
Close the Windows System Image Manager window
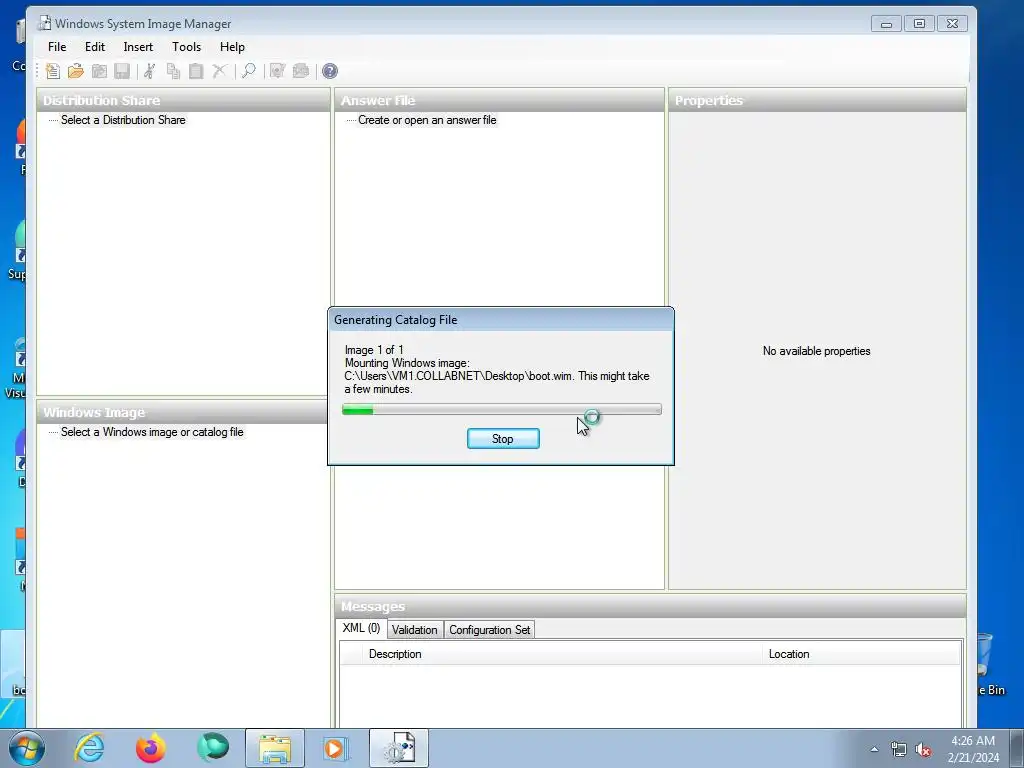953,24
